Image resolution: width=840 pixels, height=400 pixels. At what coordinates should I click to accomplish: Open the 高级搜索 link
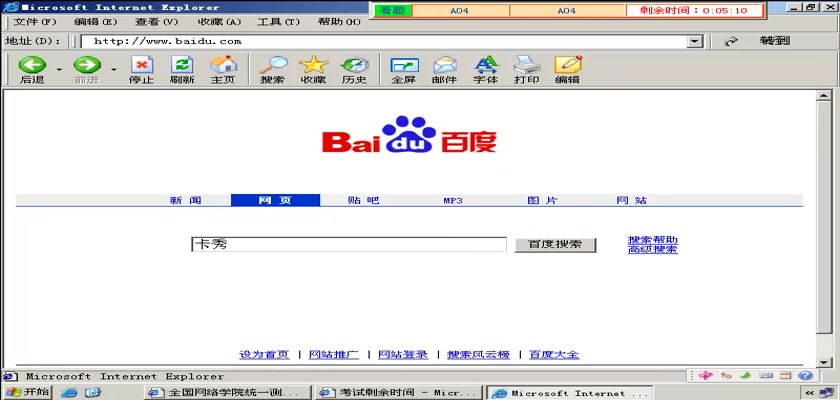653,249
